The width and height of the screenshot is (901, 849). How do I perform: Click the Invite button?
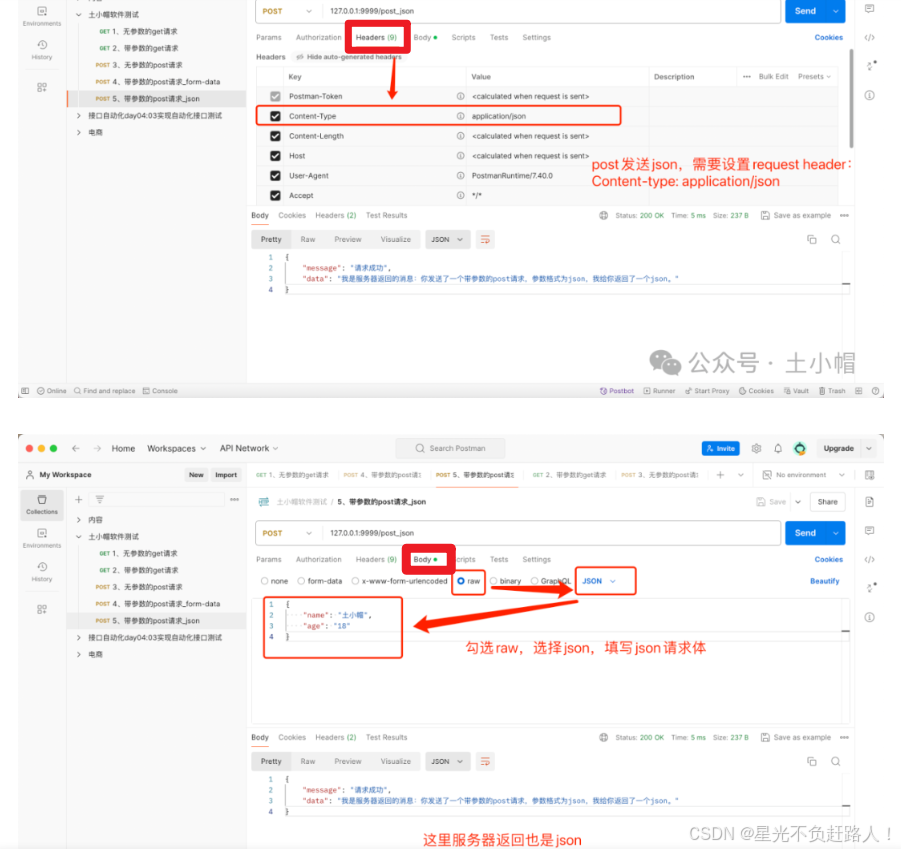coord(721,449)
